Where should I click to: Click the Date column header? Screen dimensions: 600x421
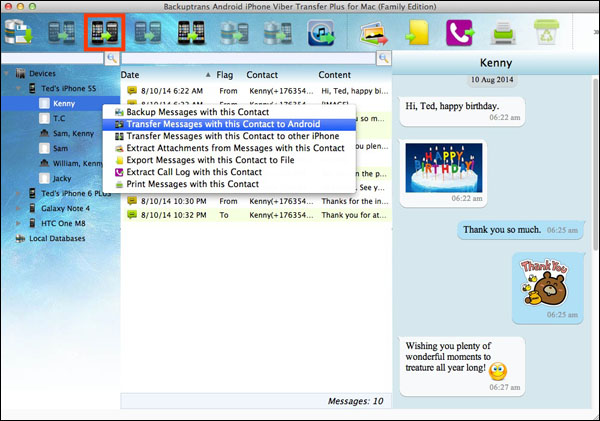(x=130, y=75)
